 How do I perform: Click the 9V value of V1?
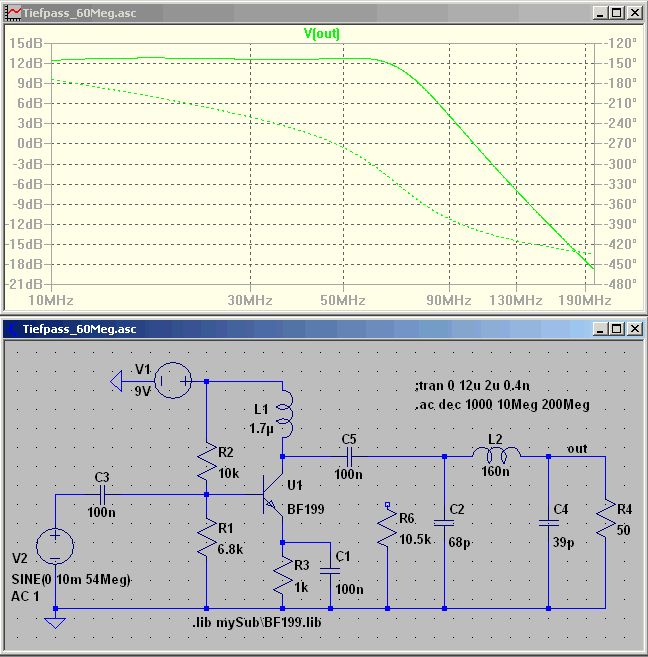(142, 391)
